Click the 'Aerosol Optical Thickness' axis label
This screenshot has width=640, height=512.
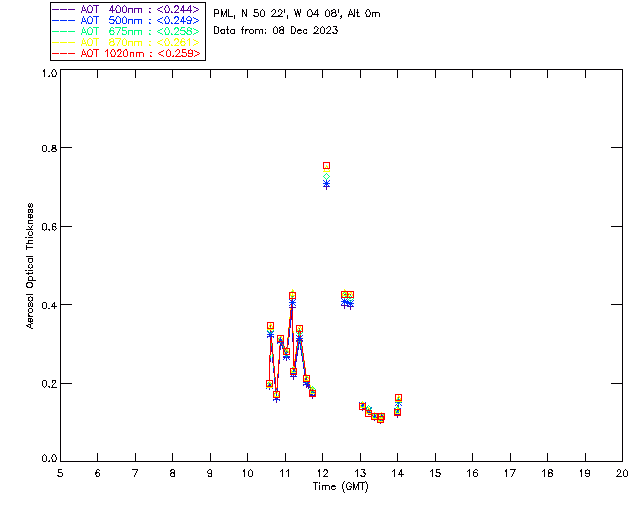pos(30,266)
